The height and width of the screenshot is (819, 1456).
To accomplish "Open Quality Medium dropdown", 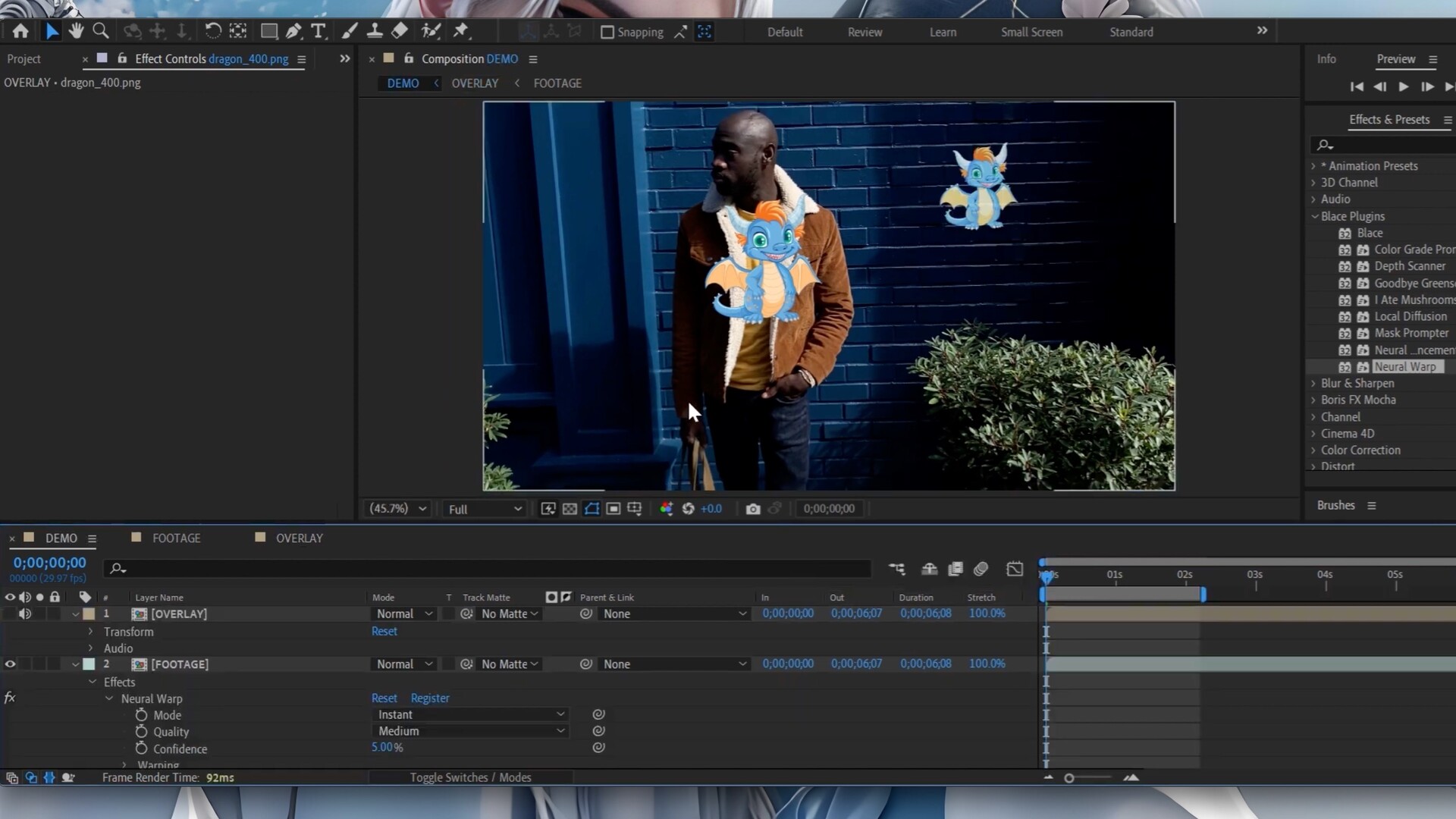I will coord(470,731).
